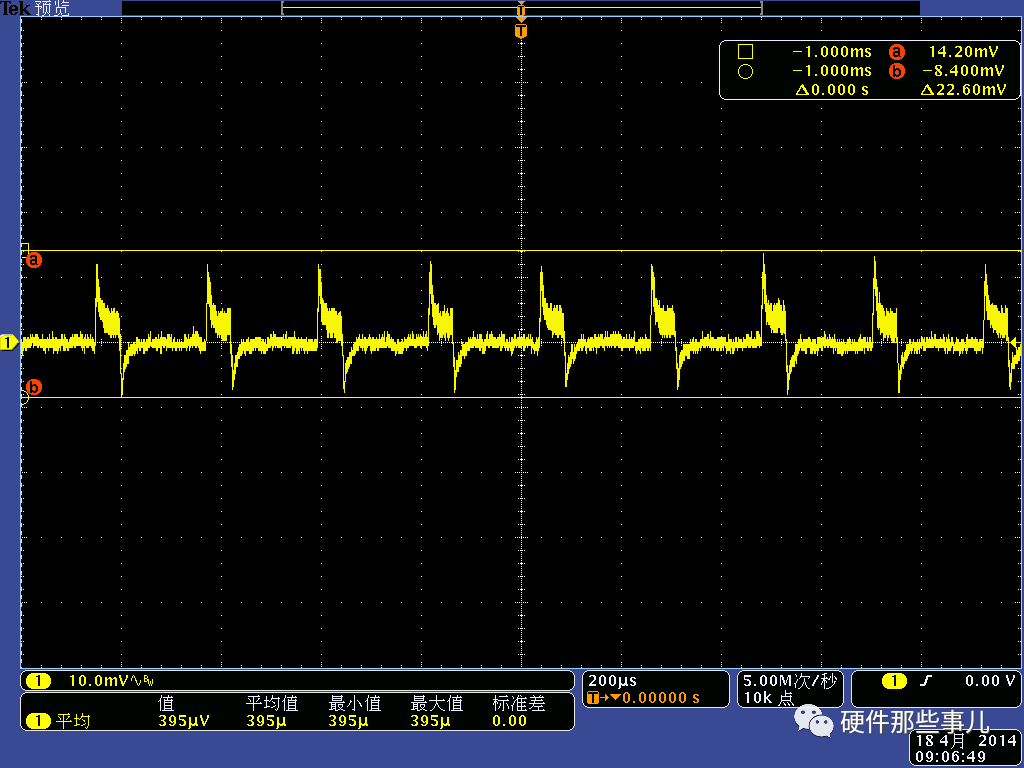Click the orange trigger position T marker

click(x=520, y=32)
